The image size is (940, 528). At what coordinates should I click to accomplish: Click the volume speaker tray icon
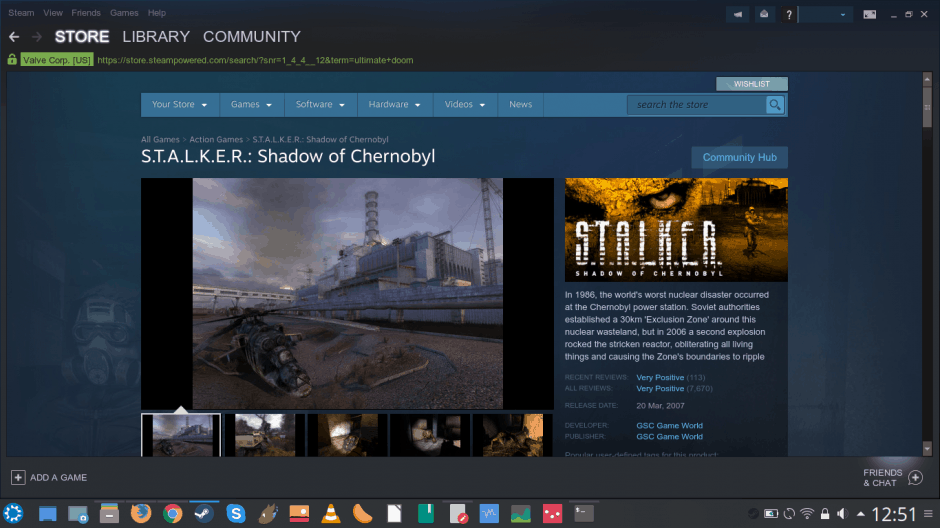point(842,514)
